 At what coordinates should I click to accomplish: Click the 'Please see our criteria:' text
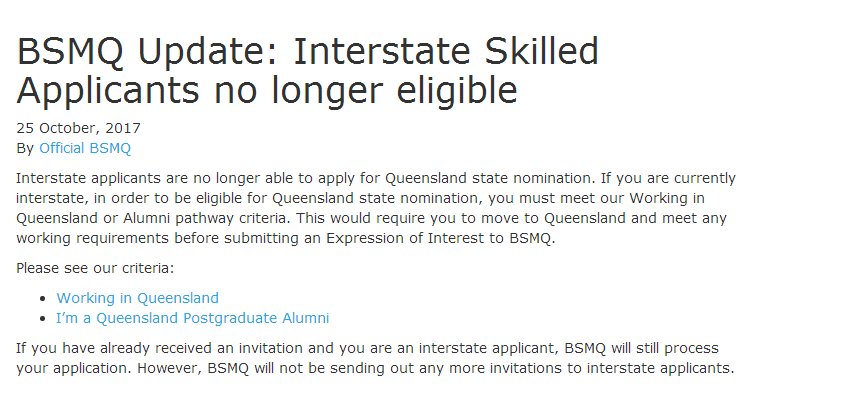click(95, 268)
